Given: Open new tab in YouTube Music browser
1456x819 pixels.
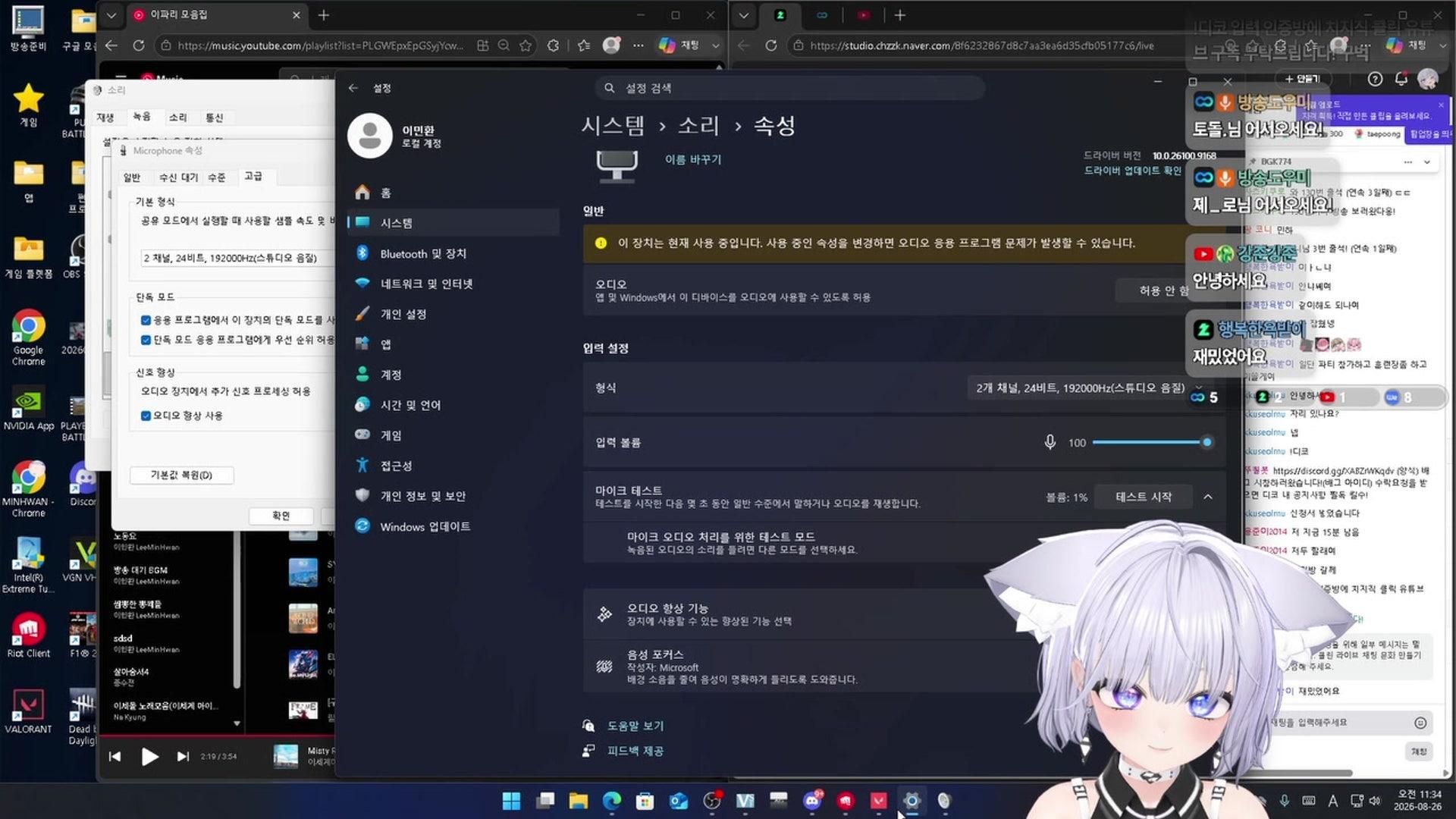Looking at the screenshot, I should point(324,15).
